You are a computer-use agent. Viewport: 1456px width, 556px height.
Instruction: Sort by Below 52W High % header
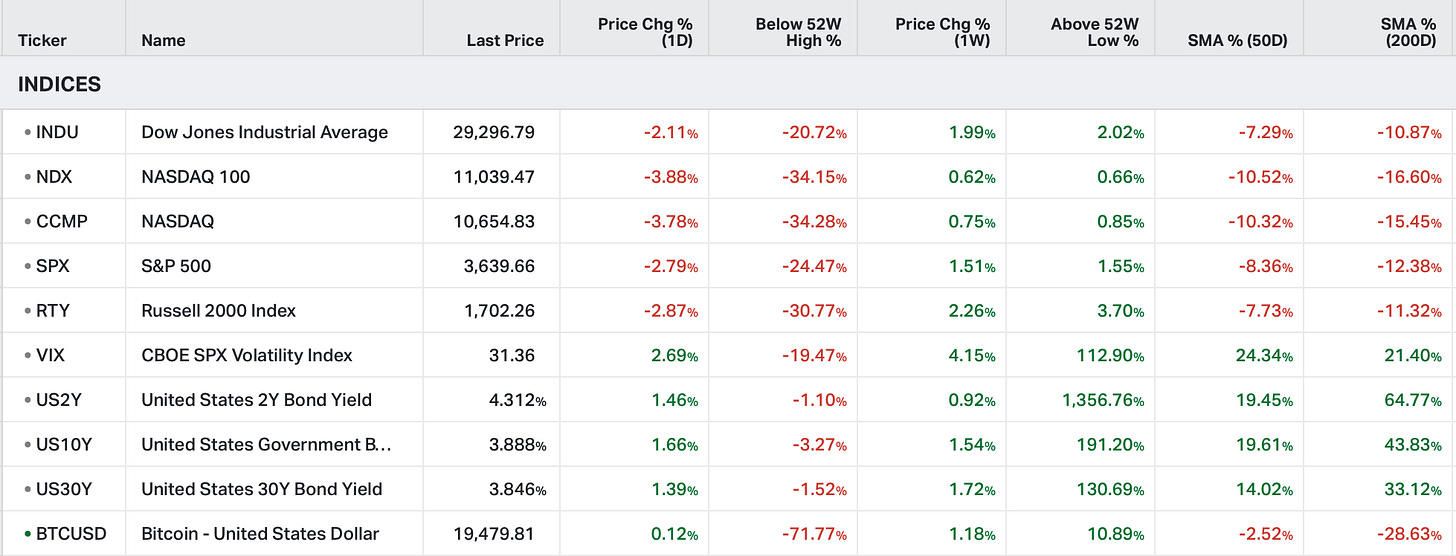click(798, 32)
